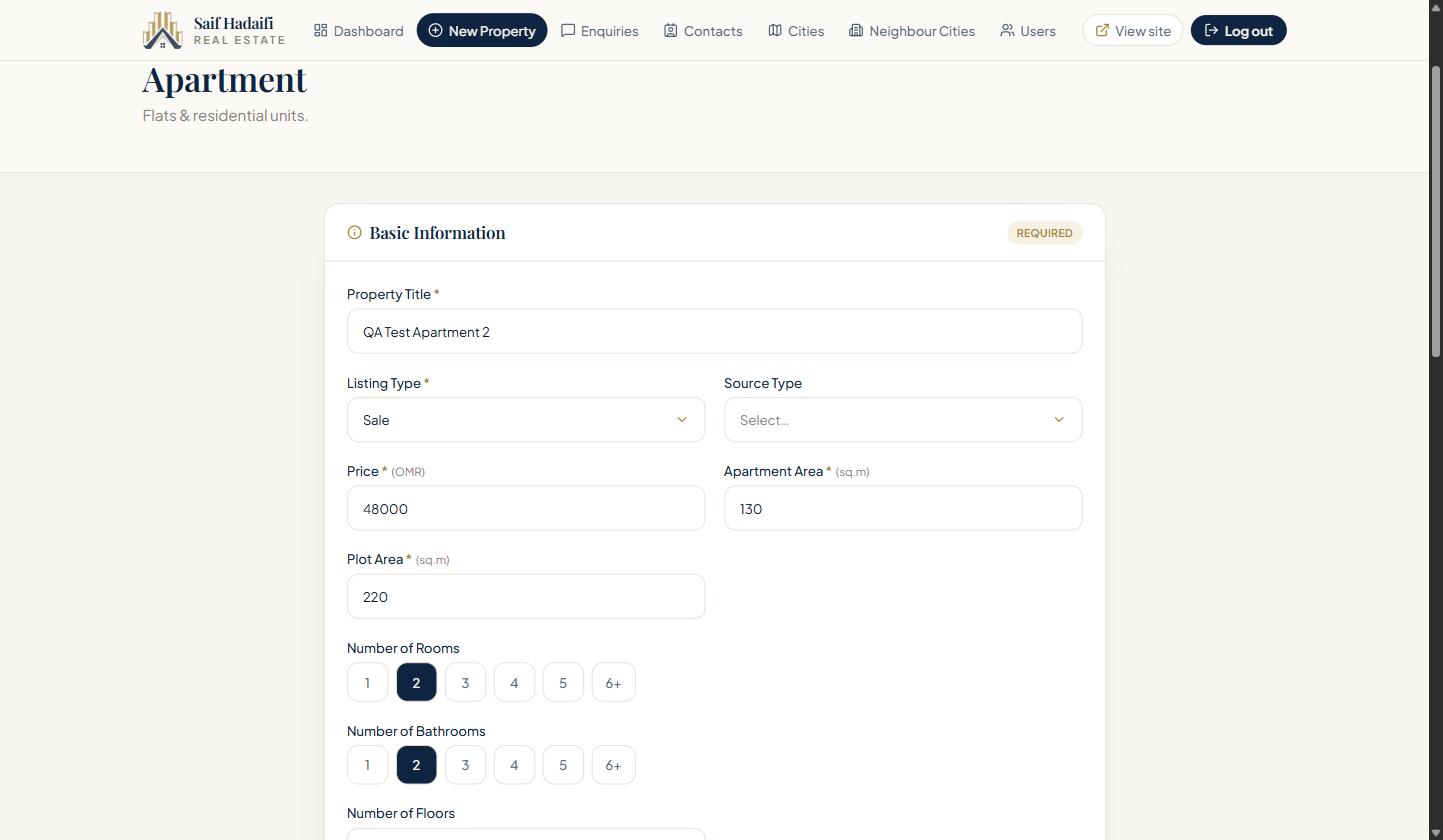The width and height of the screenshot is (1443, 840).
Task: Click the plus icon in New Property
Action: pyautogui.click(x=435, y=30)
